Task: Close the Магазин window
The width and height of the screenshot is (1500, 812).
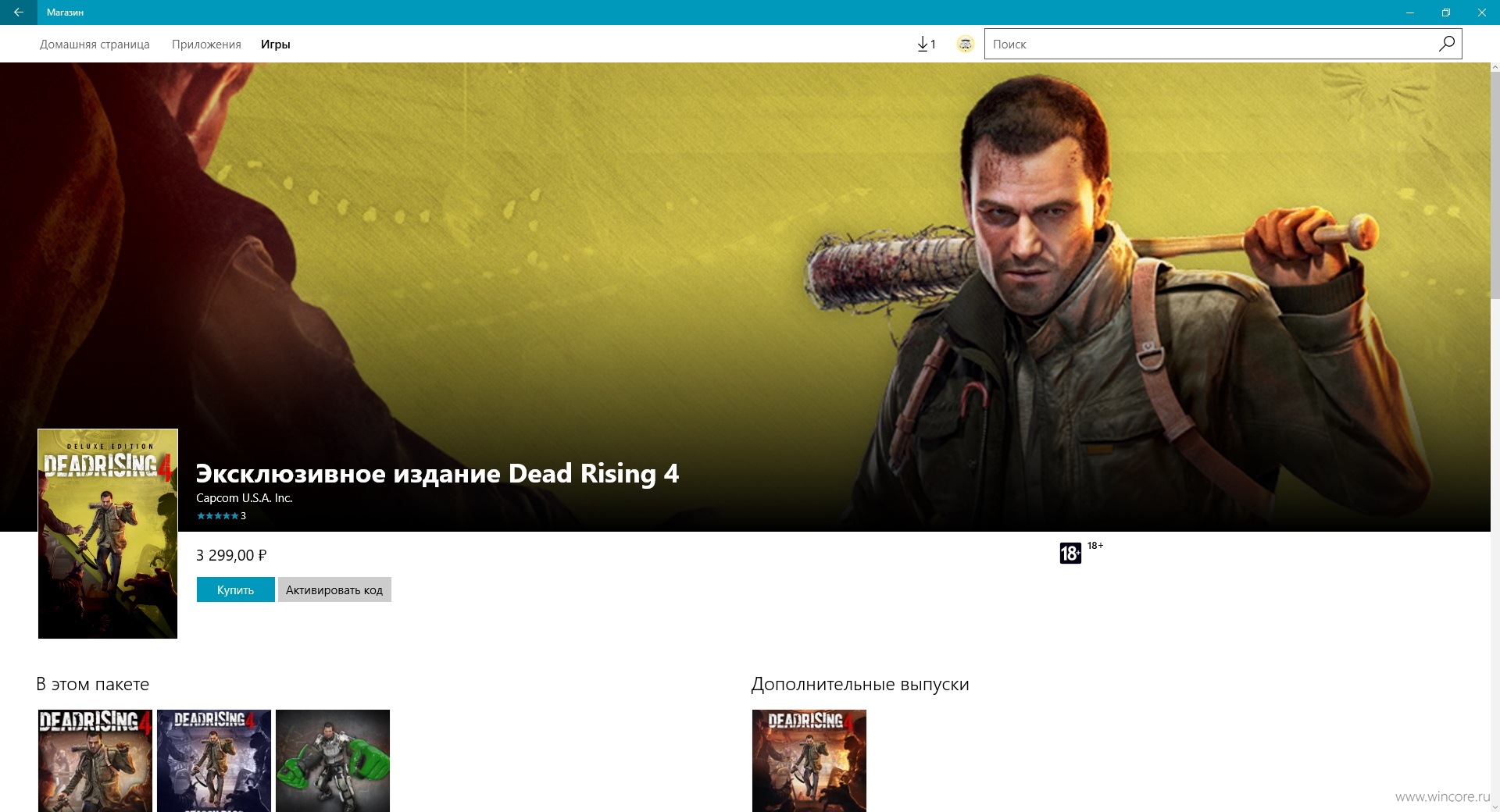Action: (1482, 12)
